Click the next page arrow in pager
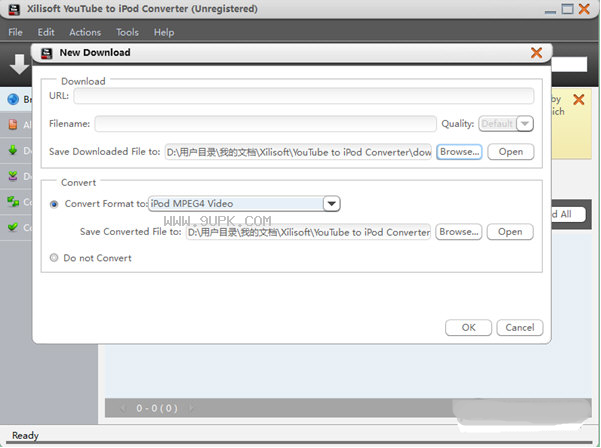 point(191,408)
